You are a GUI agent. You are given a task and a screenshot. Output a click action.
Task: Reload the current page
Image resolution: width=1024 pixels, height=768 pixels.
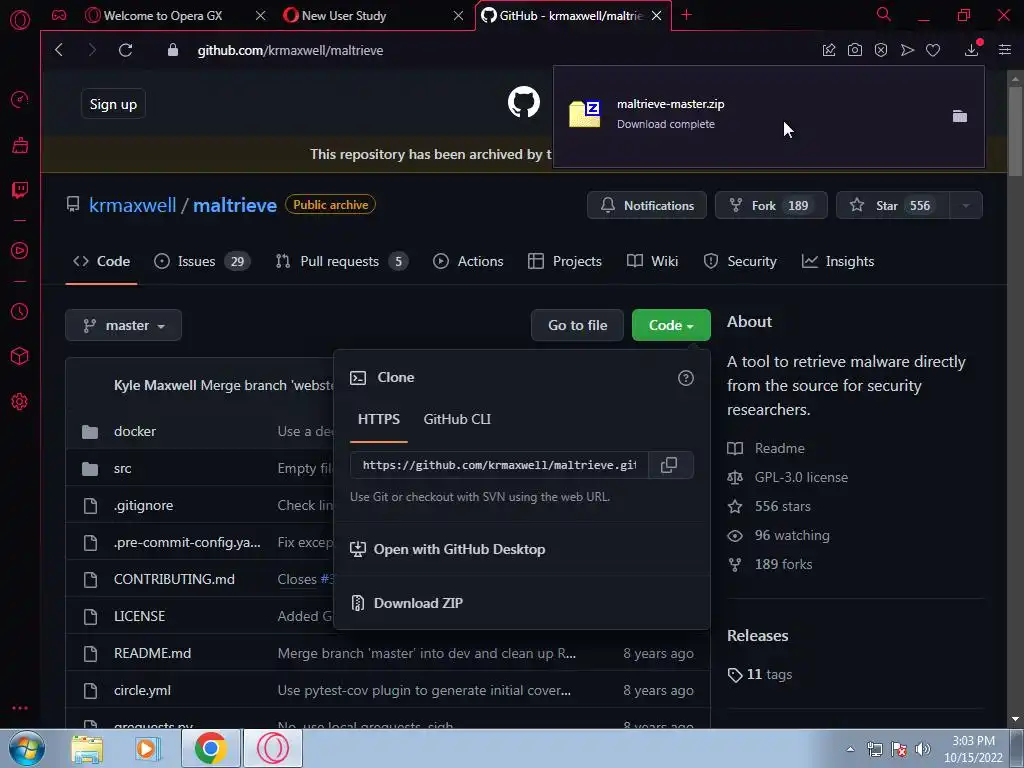tap(125, 50)
